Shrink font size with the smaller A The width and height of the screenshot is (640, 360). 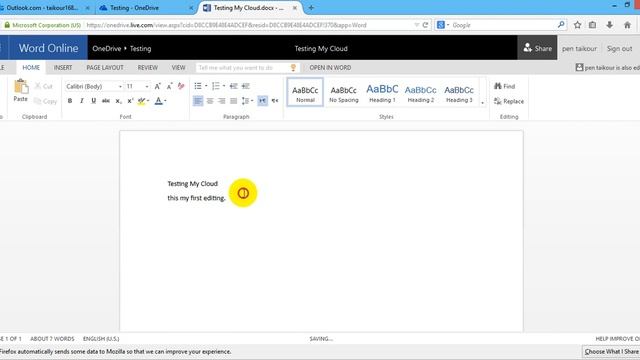[x=169, y=86]
